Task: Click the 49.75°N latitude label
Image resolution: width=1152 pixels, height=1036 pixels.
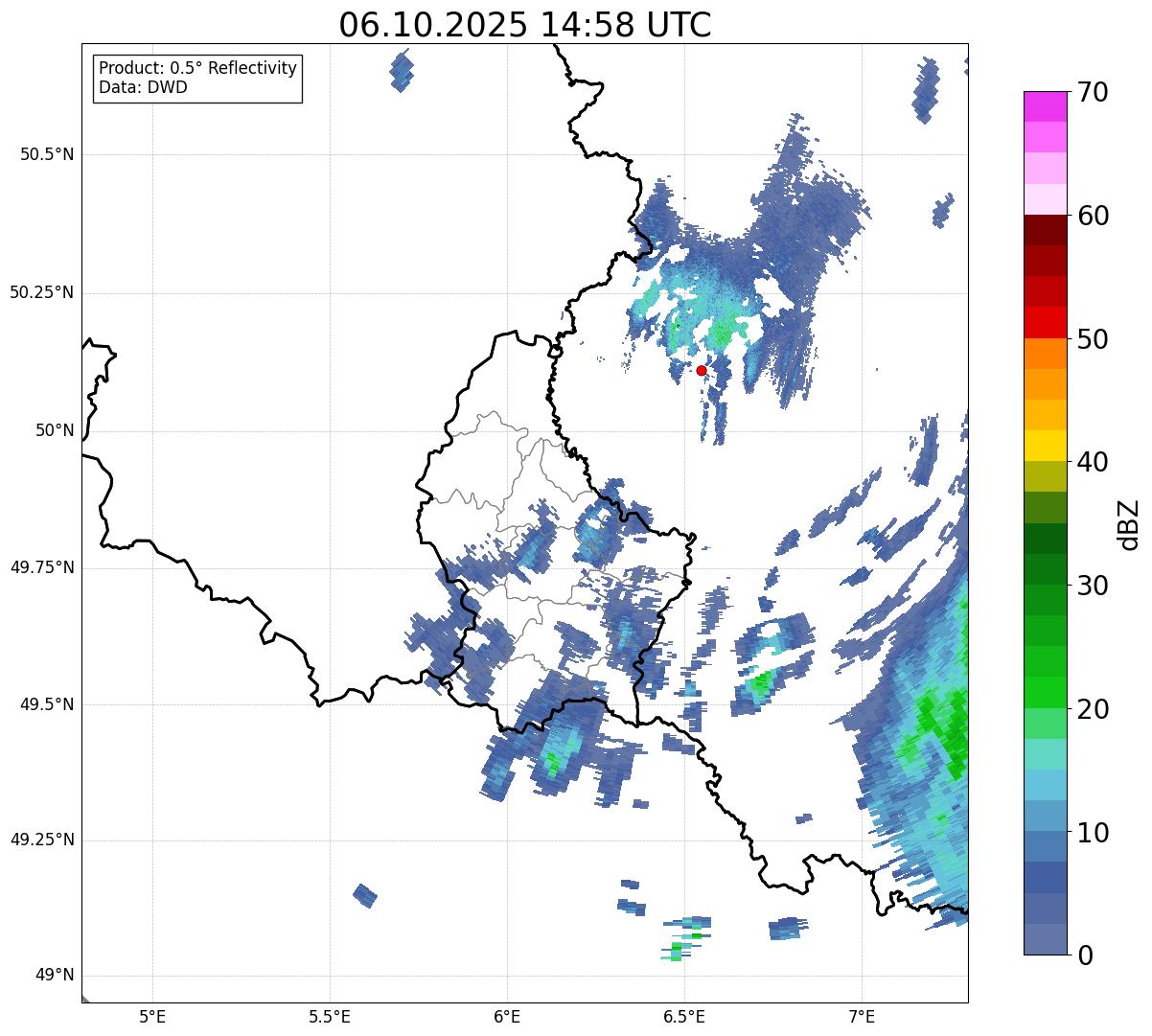Action: (42, 567)
